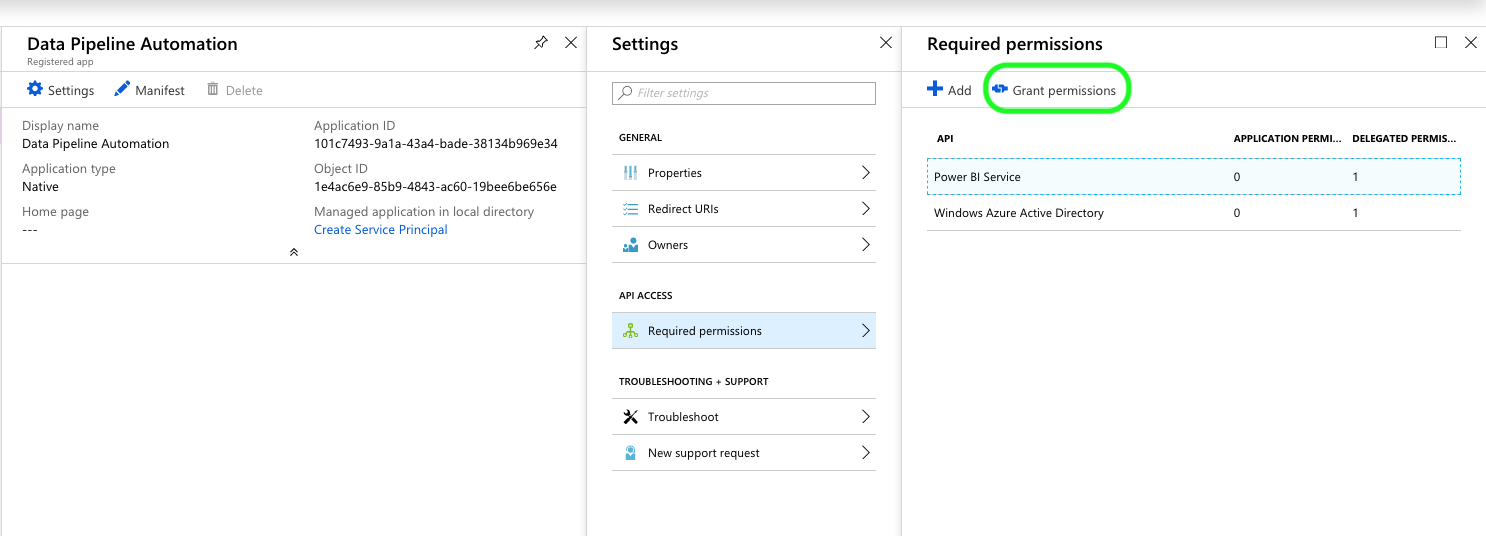1486x536 pixels.
Task: Close the Settings blade
Action: pos(885,43)
